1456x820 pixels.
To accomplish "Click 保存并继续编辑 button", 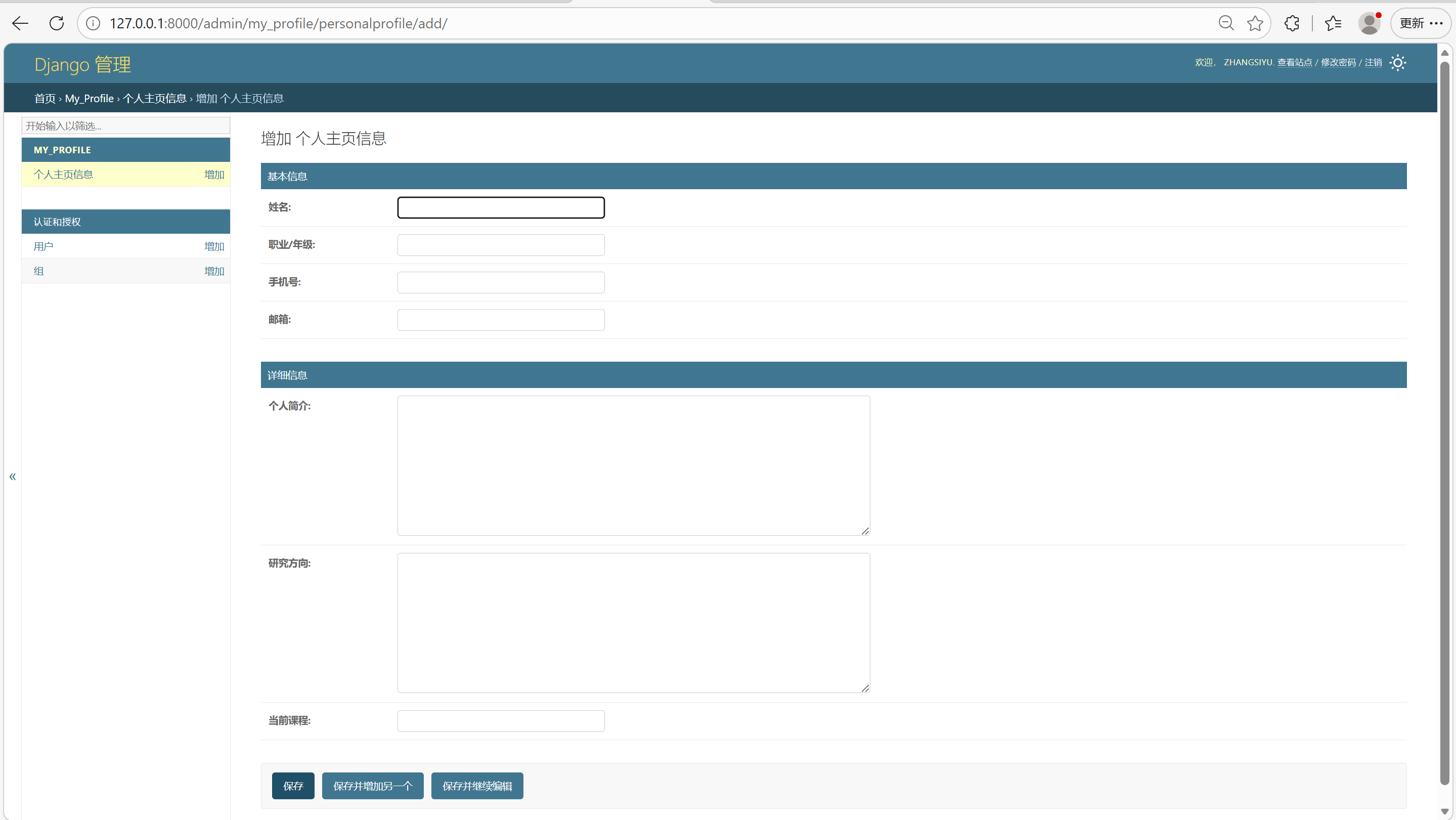I will pyautogui.click(x=477, y=786).
